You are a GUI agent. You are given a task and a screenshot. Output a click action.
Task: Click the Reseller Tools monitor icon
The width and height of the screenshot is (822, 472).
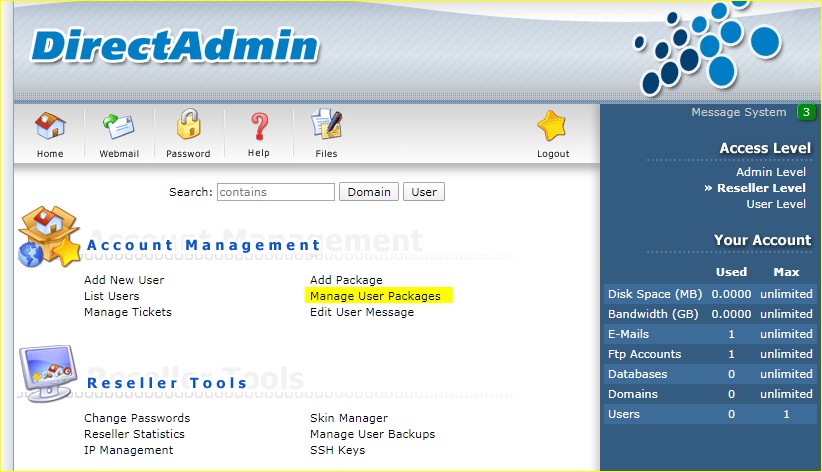point(49,373)
